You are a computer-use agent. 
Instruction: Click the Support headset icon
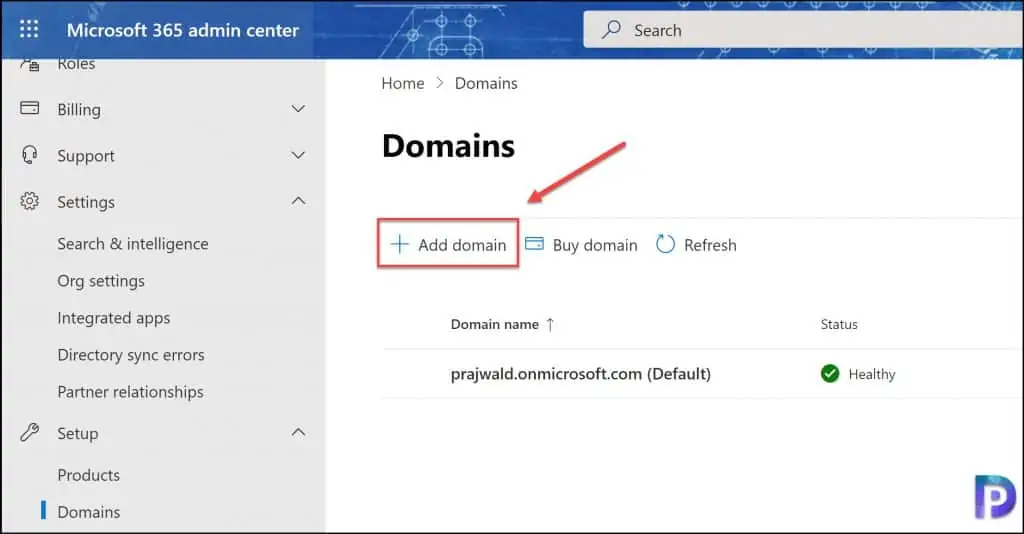click(29, 155)
